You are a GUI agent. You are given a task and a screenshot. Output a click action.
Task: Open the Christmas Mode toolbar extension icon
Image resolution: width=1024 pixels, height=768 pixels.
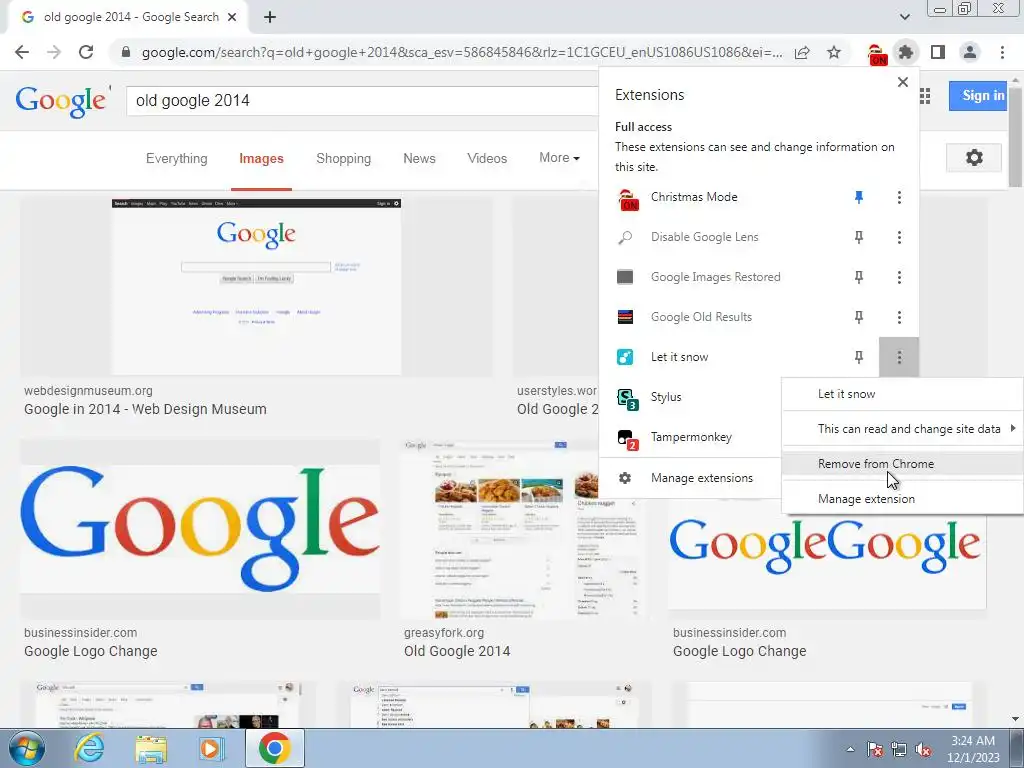pos(876,53)
